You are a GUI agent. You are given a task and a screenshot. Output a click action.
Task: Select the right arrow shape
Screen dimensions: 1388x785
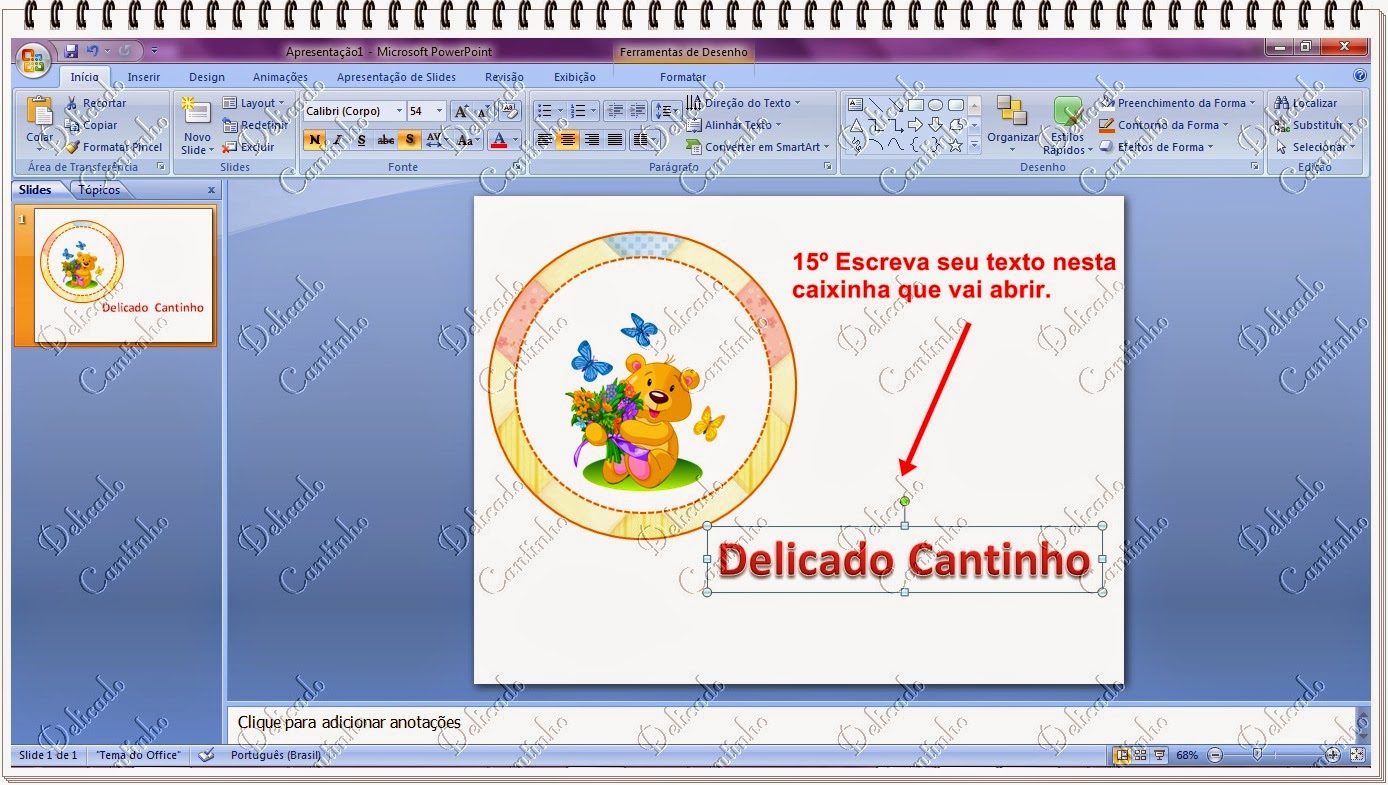(x=915, y=125)
